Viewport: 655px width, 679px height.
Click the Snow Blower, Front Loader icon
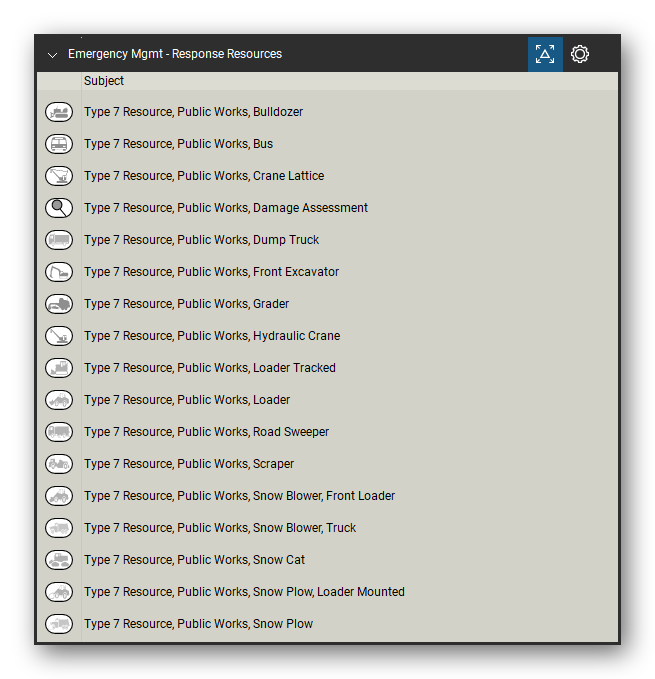[x=59, y=496]
